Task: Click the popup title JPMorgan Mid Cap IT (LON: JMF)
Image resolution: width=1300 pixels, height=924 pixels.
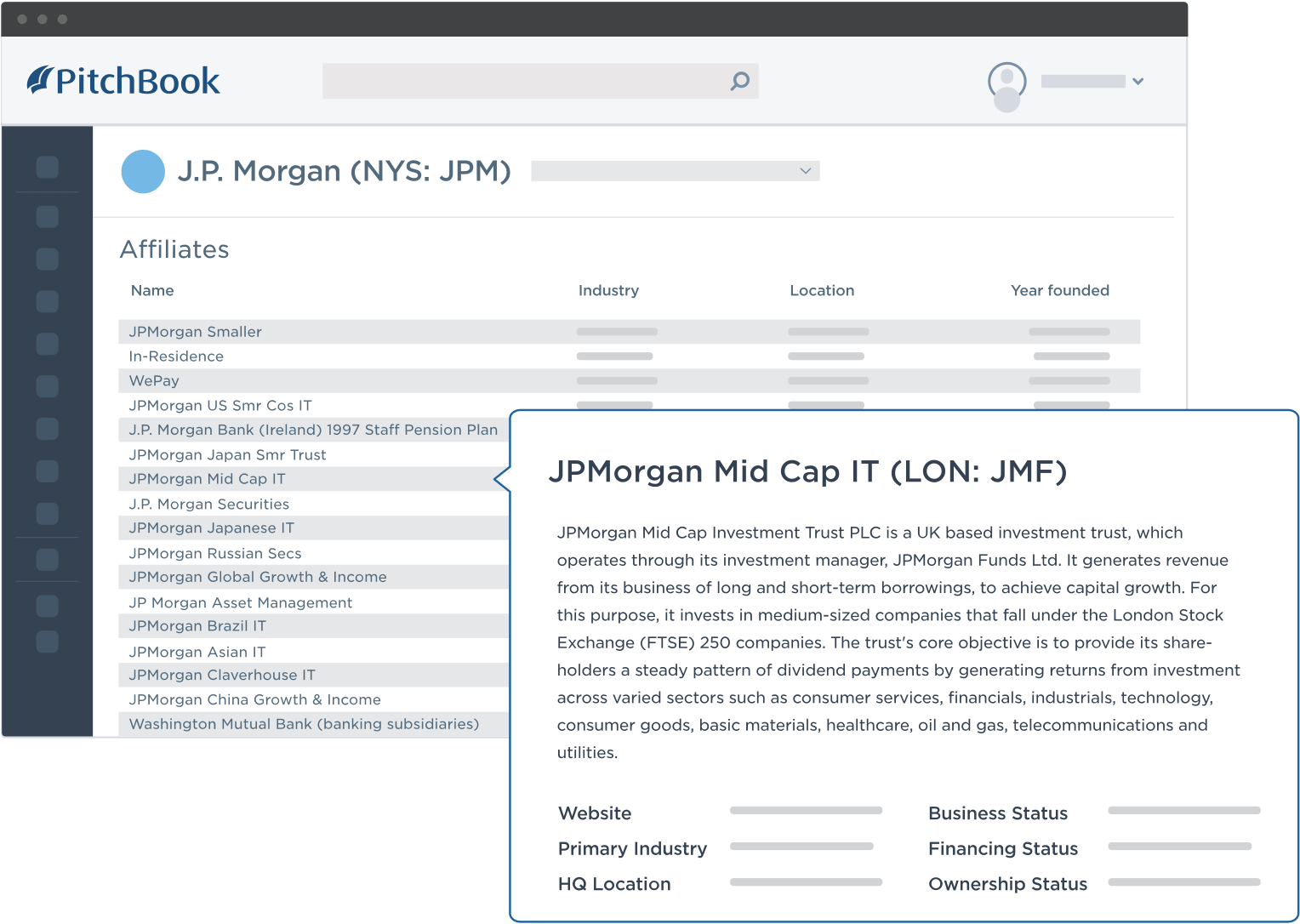Action: 807,471
